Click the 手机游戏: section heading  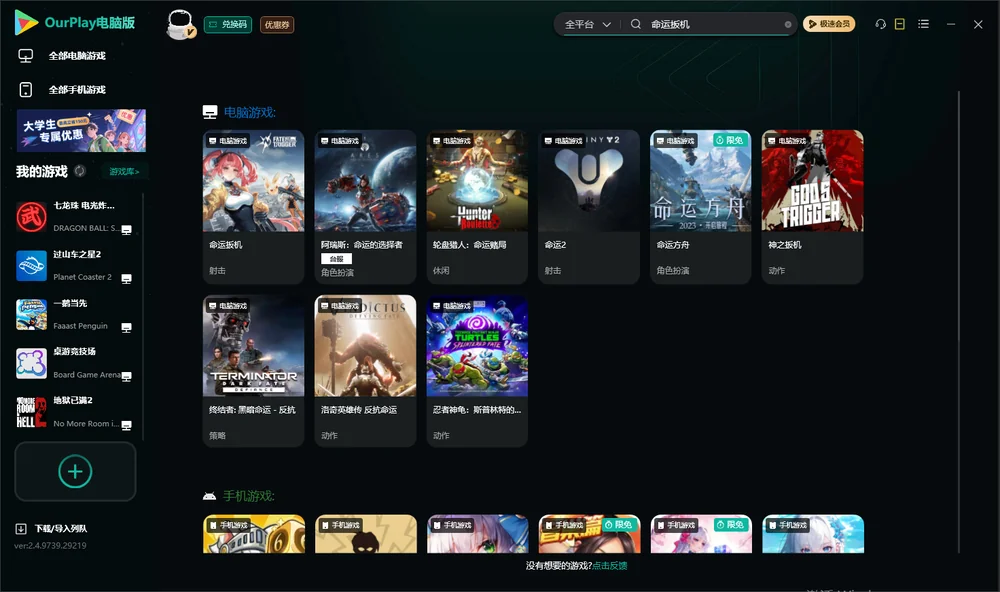coord(249,496)
